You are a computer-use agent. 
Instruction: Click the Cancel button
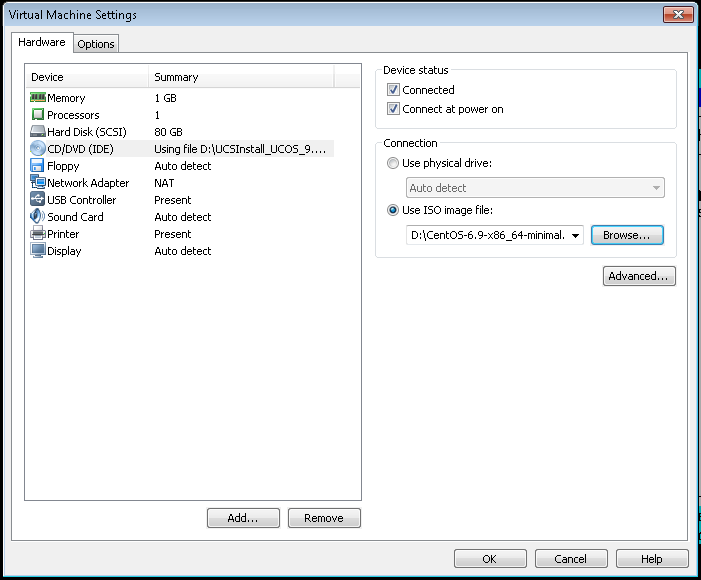(571, 559)
